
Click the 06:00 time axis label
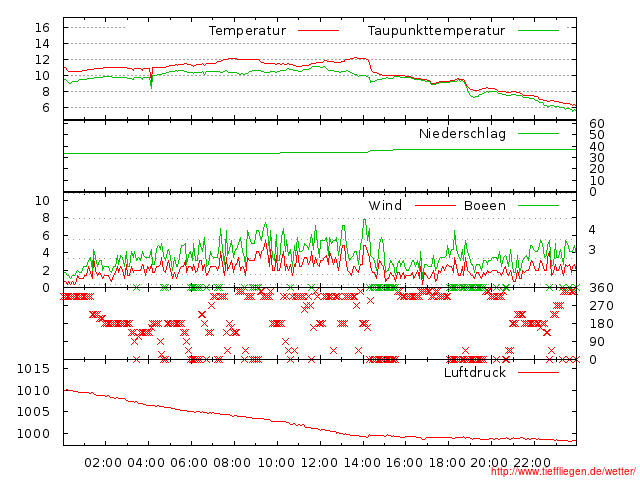click(189, 463)
